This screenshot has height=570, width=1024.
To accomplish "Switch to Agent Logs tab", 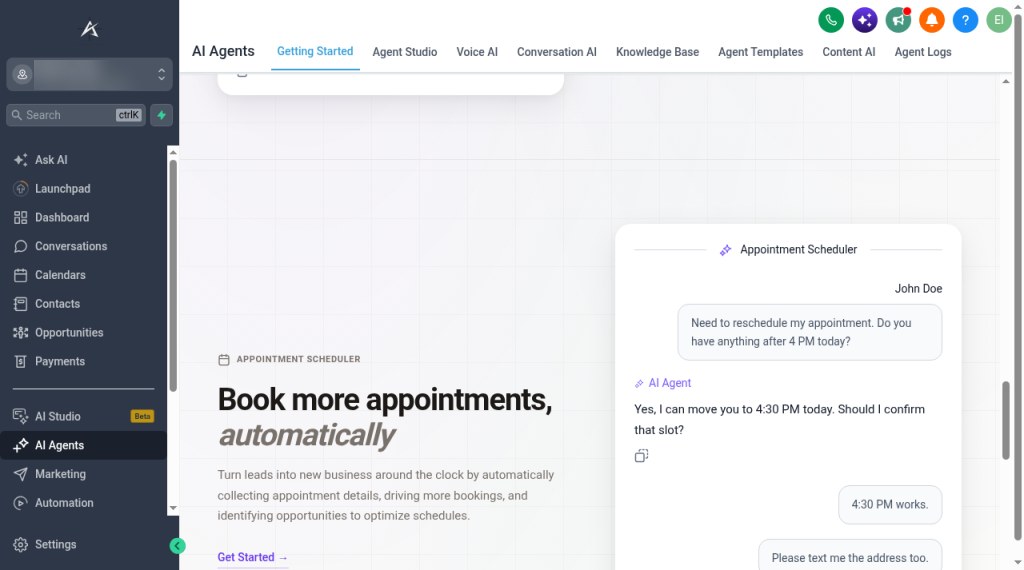I will [923, 52].
